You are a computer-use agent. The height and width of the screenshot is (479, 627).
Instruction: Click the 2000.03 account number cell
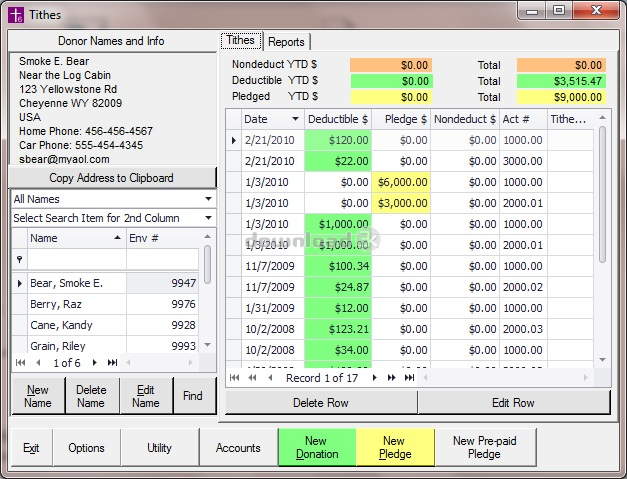(523, 329)
